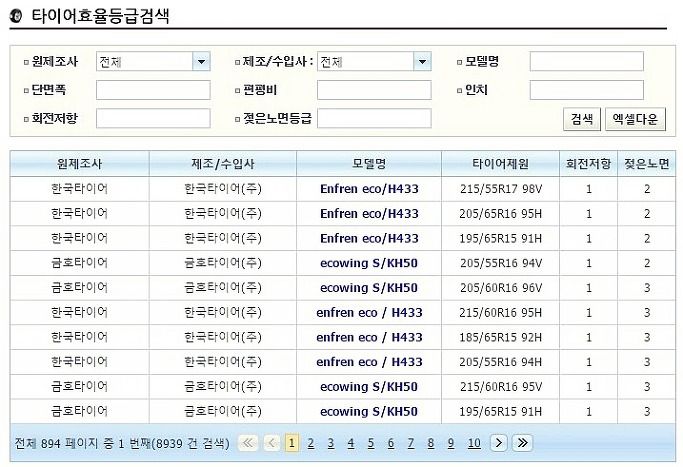Click the 젖은노면 column header
This screenshot has width=683, height=467.
(646, 164)
